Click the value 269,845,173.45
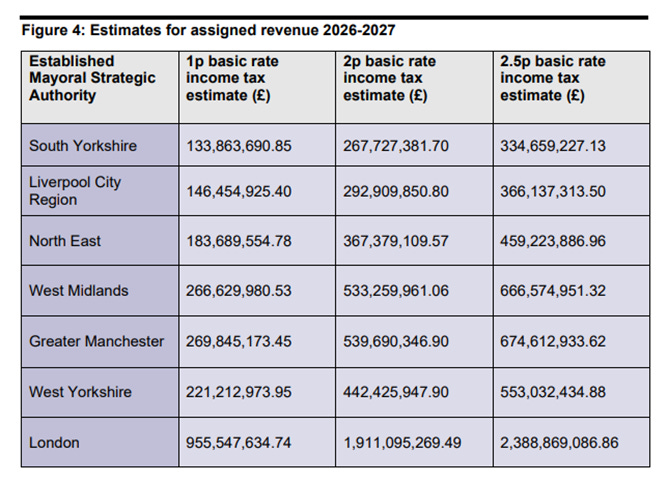Screen dimensions: 668x484 (239, 341)
